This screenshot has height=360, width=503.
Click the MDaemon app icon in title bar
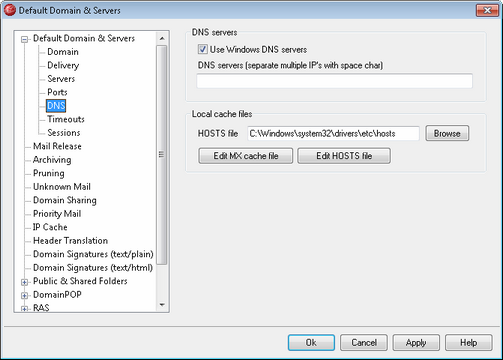[x=10, y=10]
